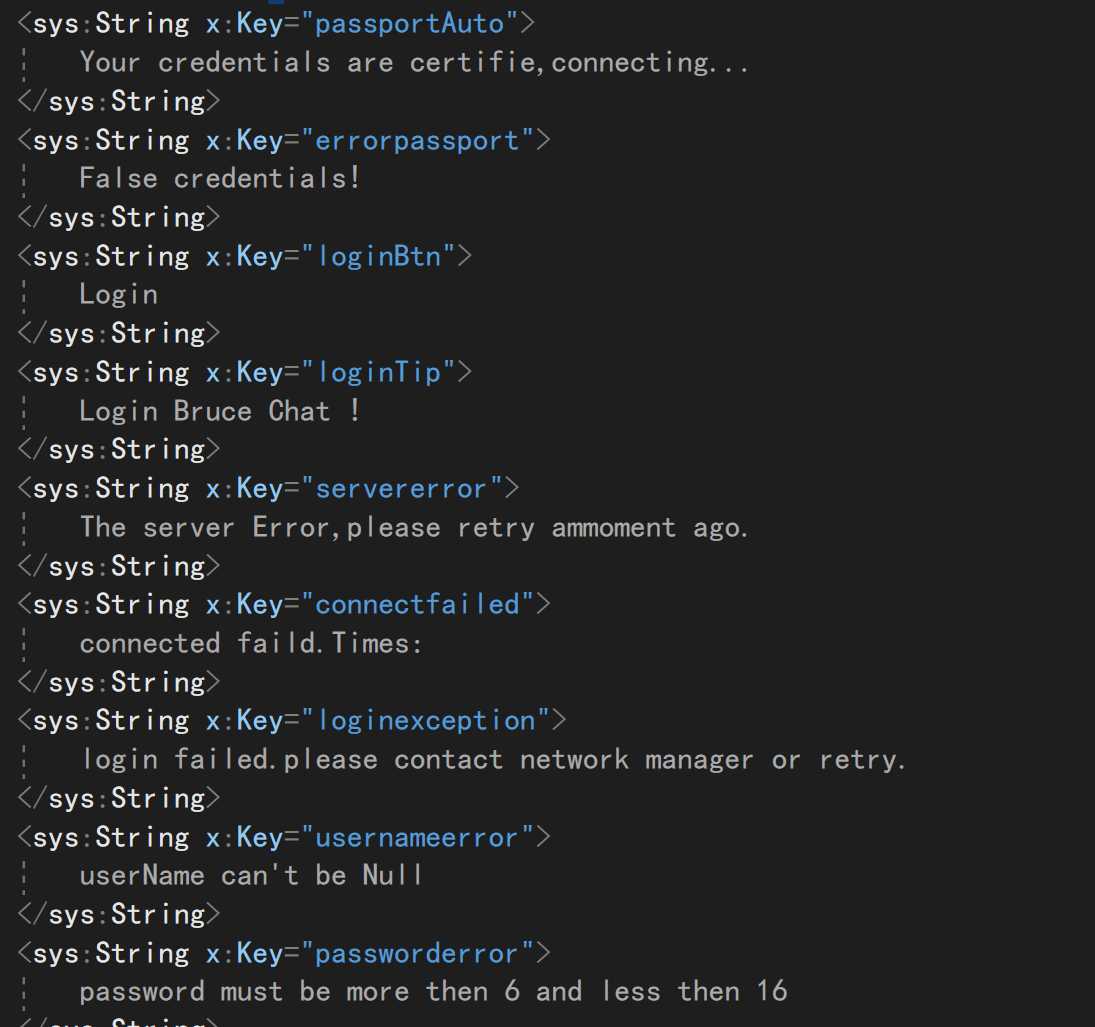Click the "loginTip" key name

point(378,373)
